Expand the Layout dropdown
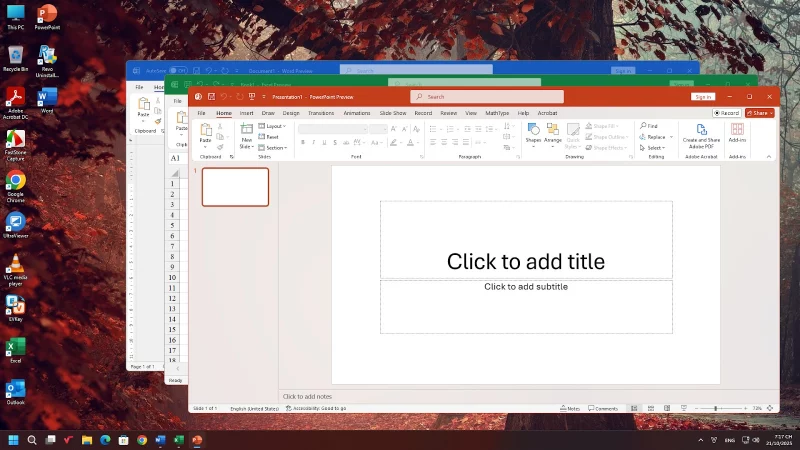Viewport: 800px width, 450px height. pos(274,126)
